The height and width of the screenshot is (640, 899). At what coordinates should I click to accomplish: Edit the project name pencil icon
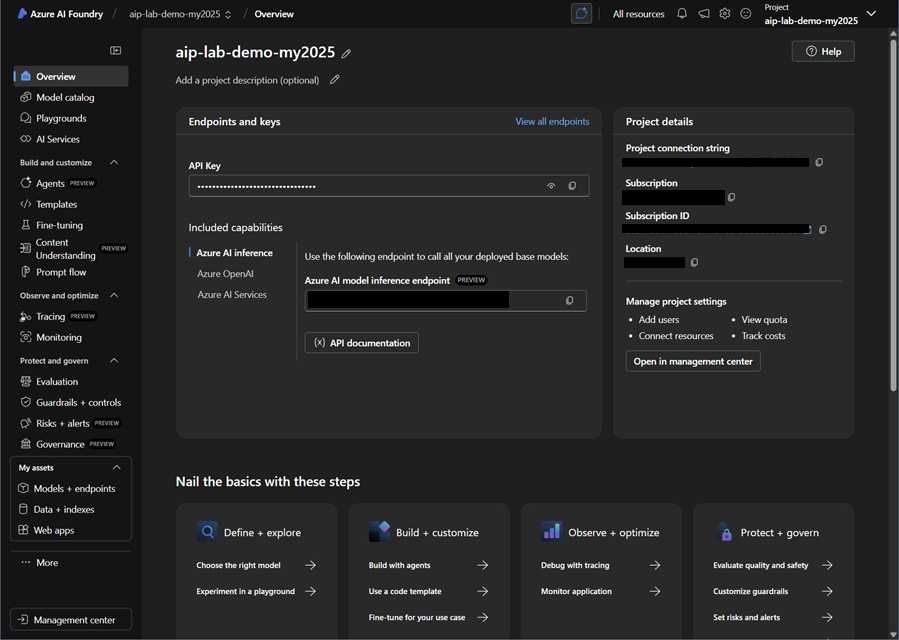tap(346, 53)
